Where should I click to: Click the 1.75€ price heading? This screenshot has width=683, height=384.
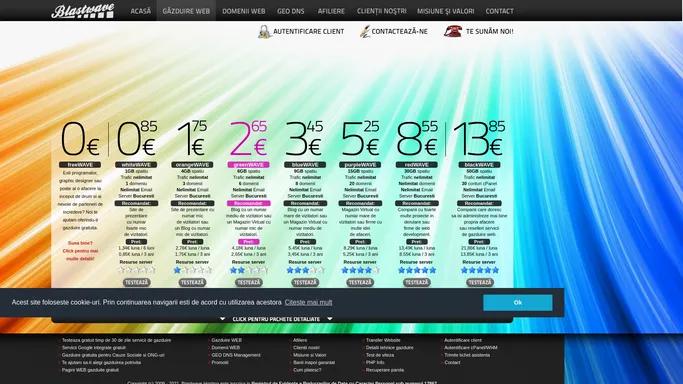pos(193,139)
